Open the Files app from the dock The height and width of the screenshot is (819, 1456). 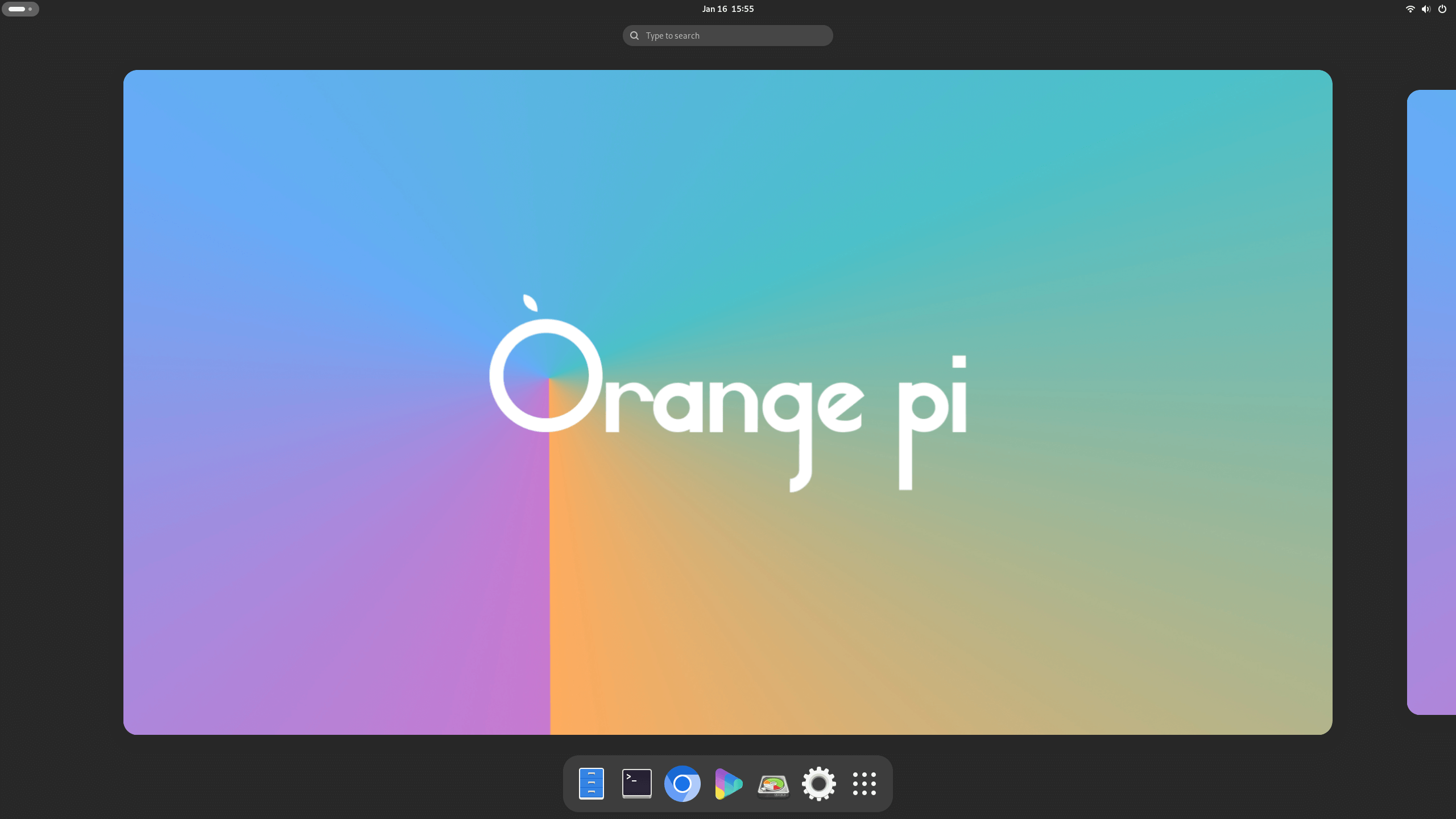(591, 783)
